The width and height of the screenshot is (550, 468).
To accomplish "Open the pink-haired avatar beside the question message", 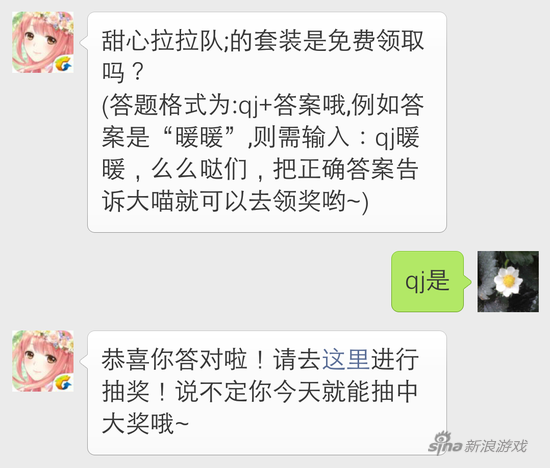I will pos(43,42).
